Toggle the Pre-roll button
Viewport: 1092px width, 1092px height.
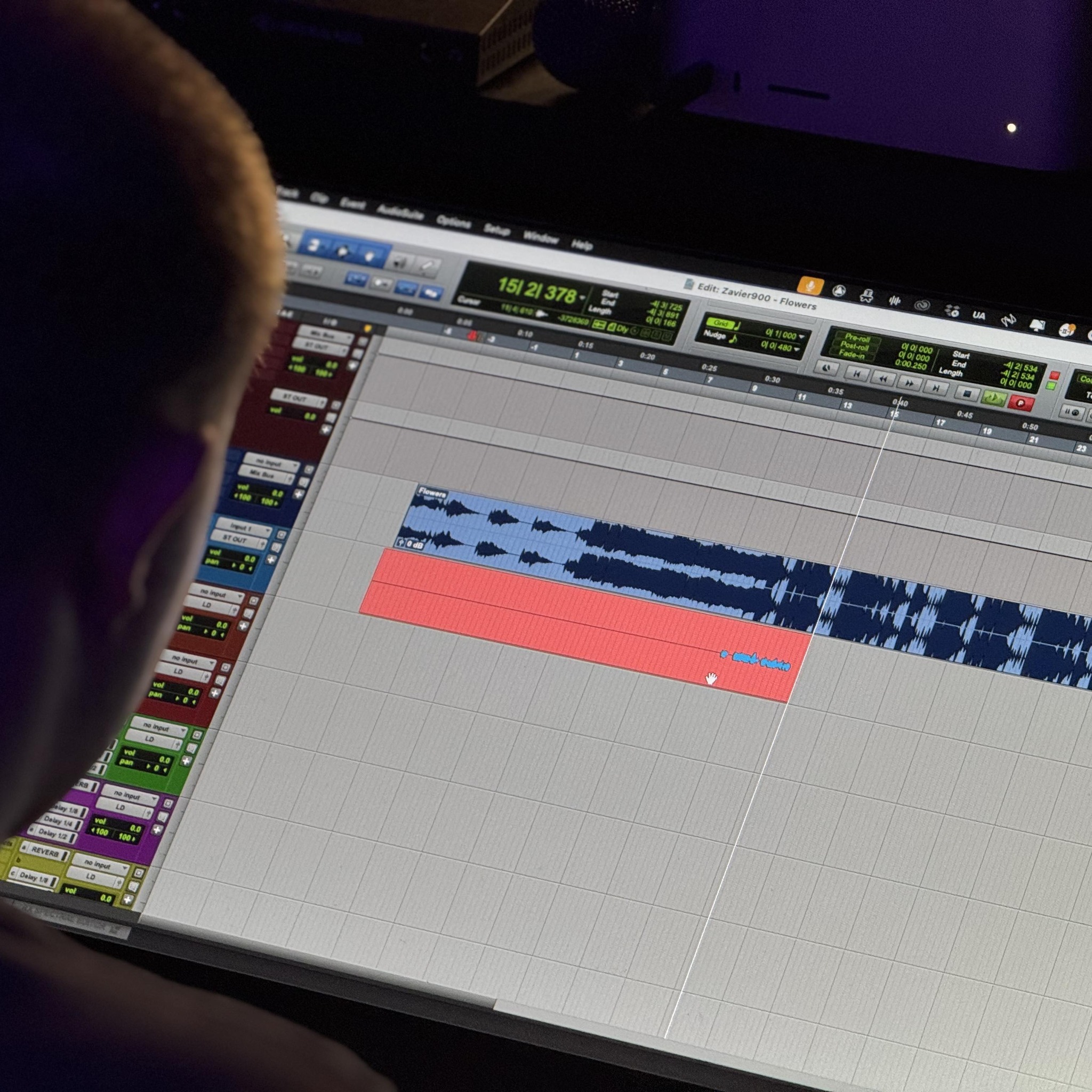point(857,338)
